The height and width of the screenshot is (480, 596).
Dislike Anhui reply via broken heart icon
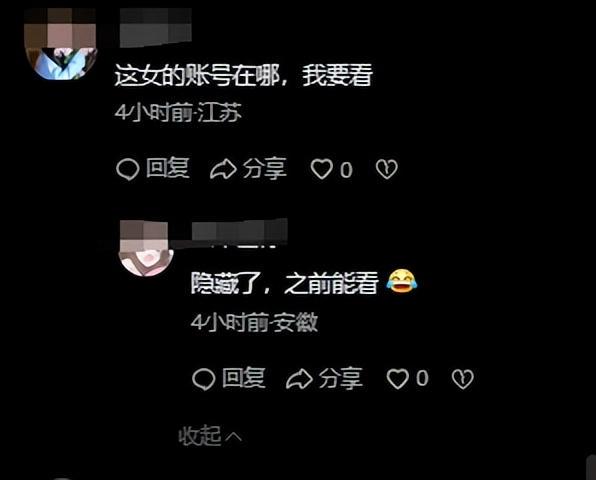click(463, 379)
